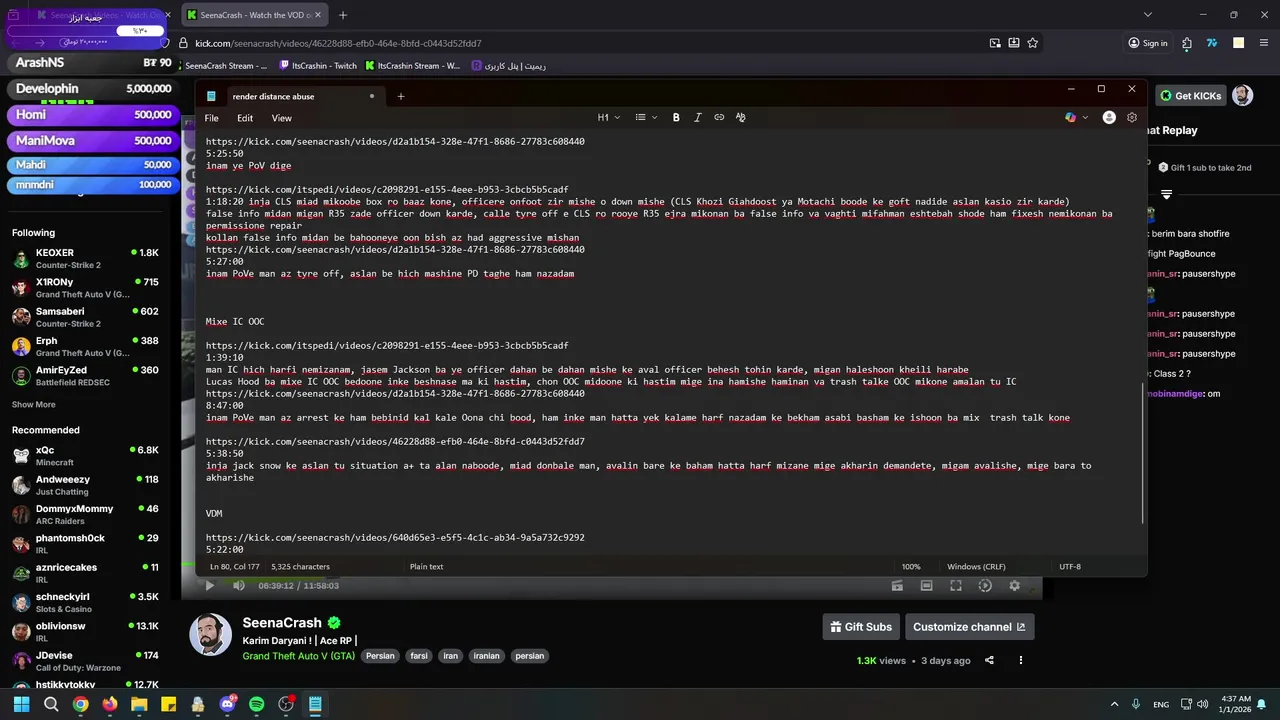Clear formatting in Notepad toolbar
The image size is (1280, 720).
point(740,117)
